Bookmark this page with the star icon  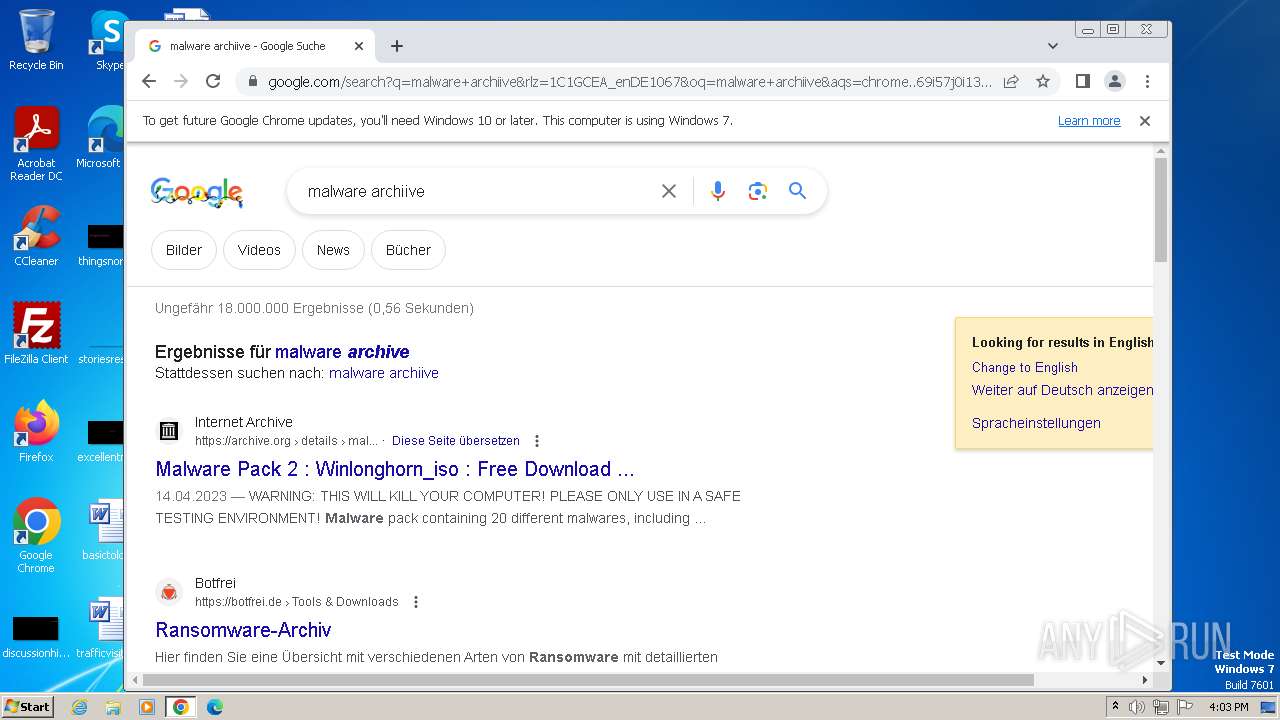(1043, 81)
